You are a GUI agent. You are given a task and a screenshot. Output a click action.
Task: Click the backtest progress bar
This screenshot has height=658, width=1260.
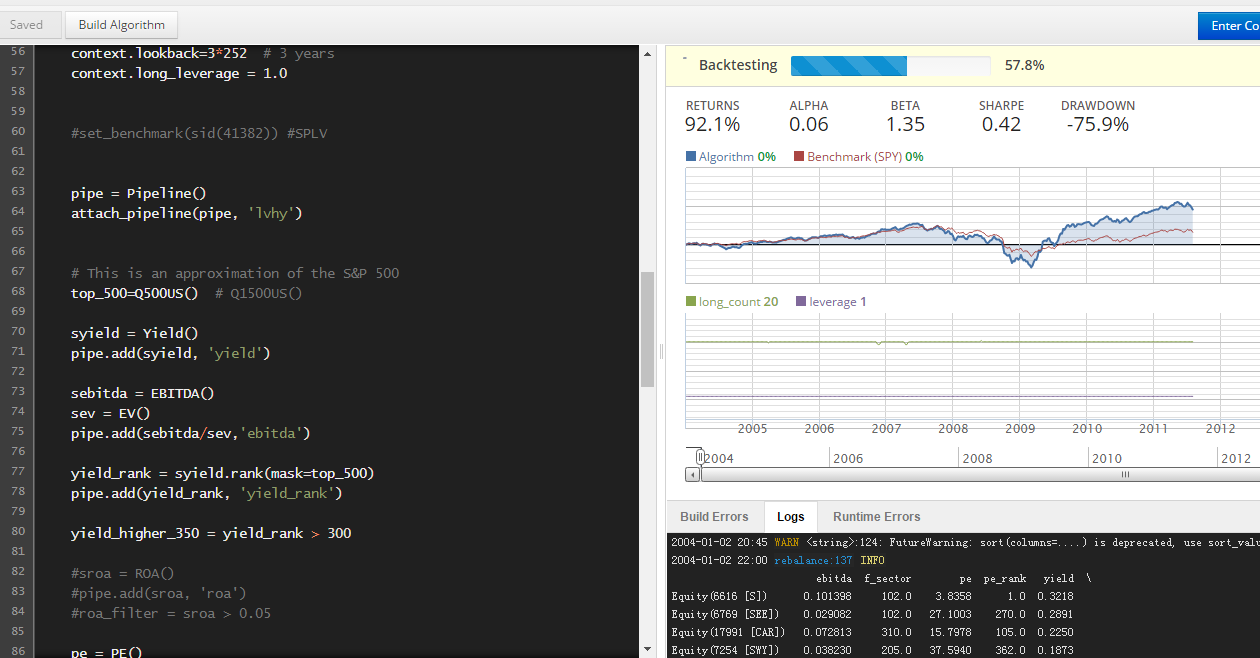click(891, 66)
